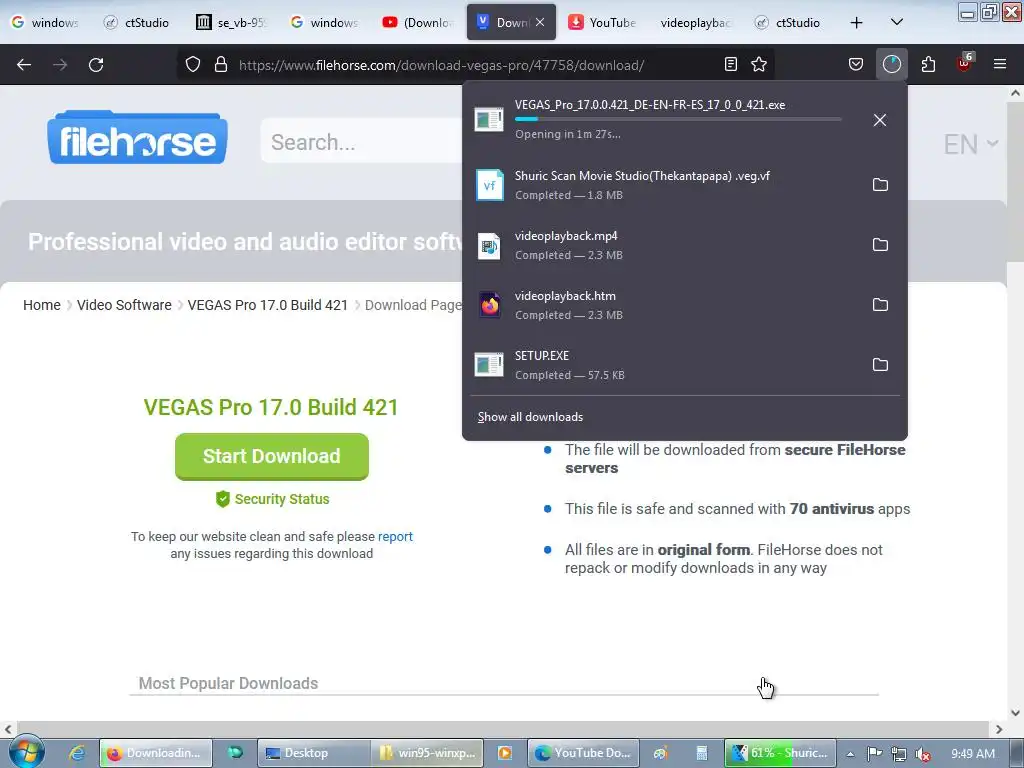Open tracking protection shield icon
This screenshot has width=1024, height=768.
pyautogui.click(x=193, y=65)
